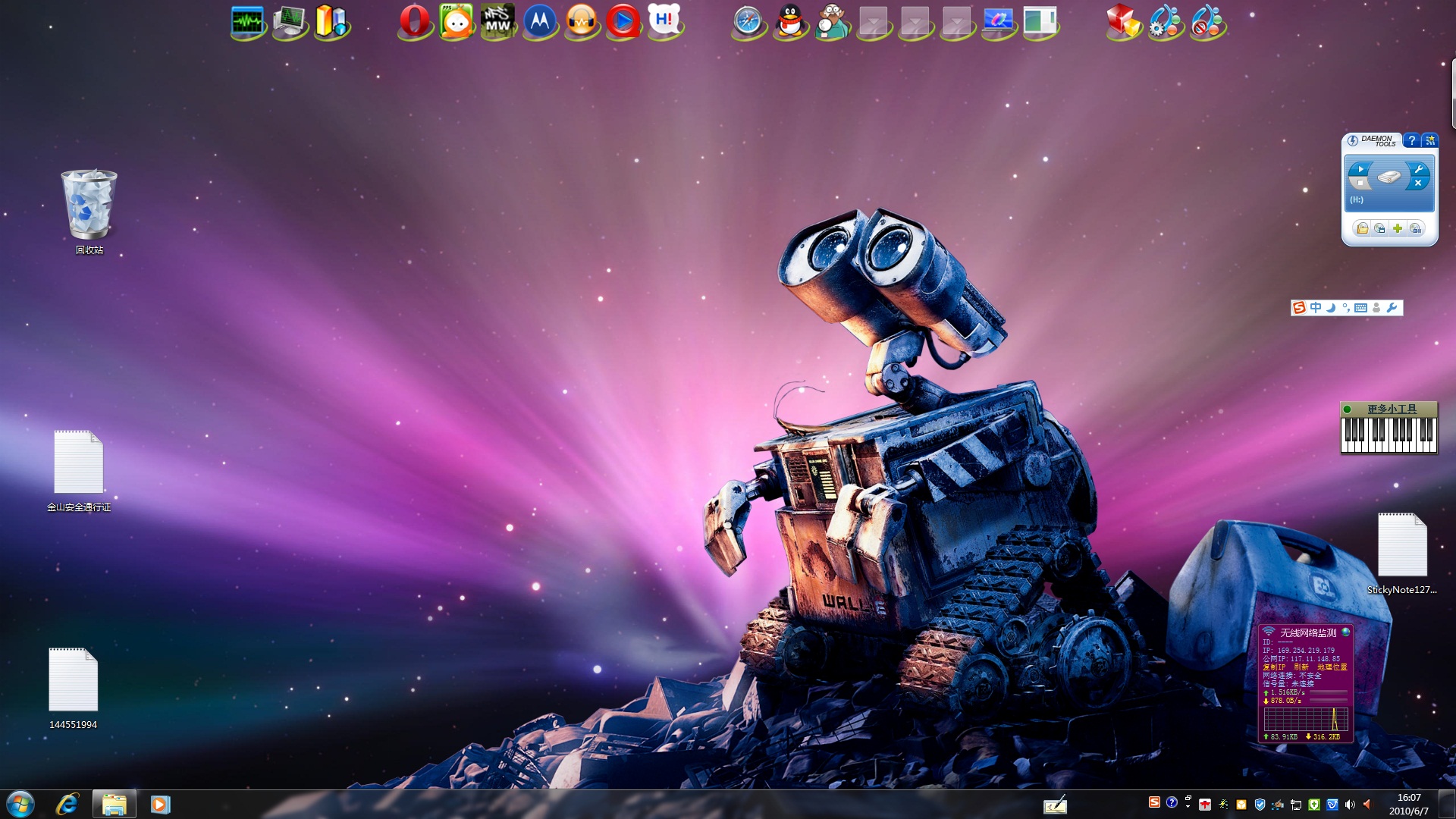Click 复制IP in network monitor gadget

(1274, 667)
